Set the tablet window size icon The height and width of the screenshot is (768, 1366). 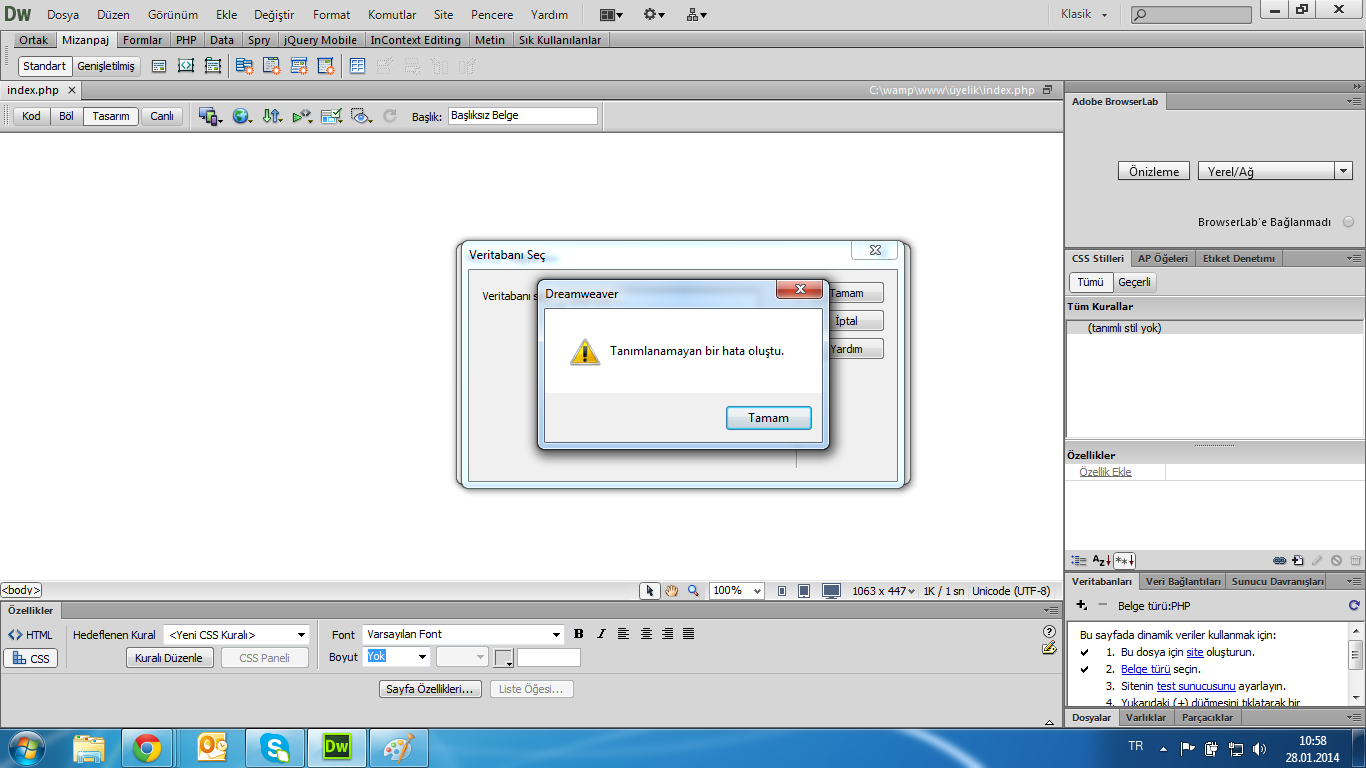[x=804, y=591]
